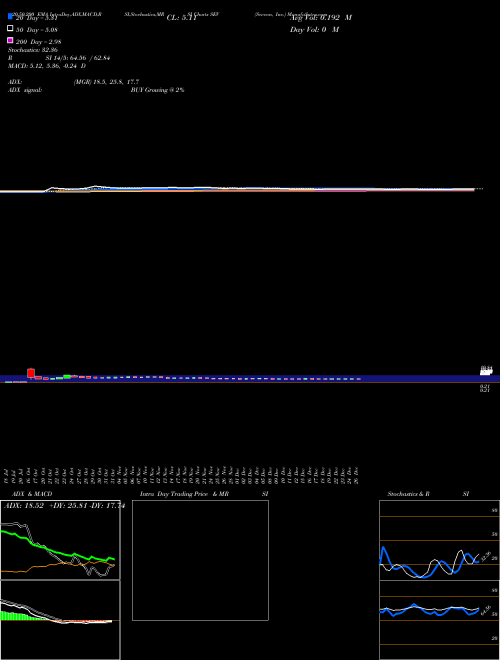
Task: Click the 'Stochastics & R' panel title
Action: point(408,494)
